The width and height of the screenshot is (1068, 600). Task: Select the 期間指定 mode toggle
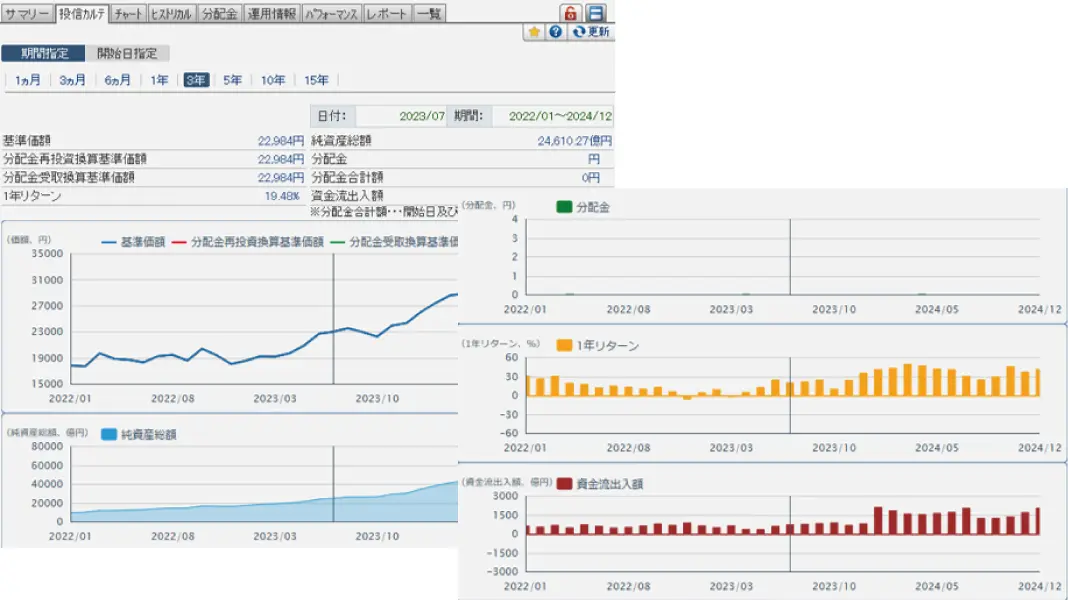point(44,53)
